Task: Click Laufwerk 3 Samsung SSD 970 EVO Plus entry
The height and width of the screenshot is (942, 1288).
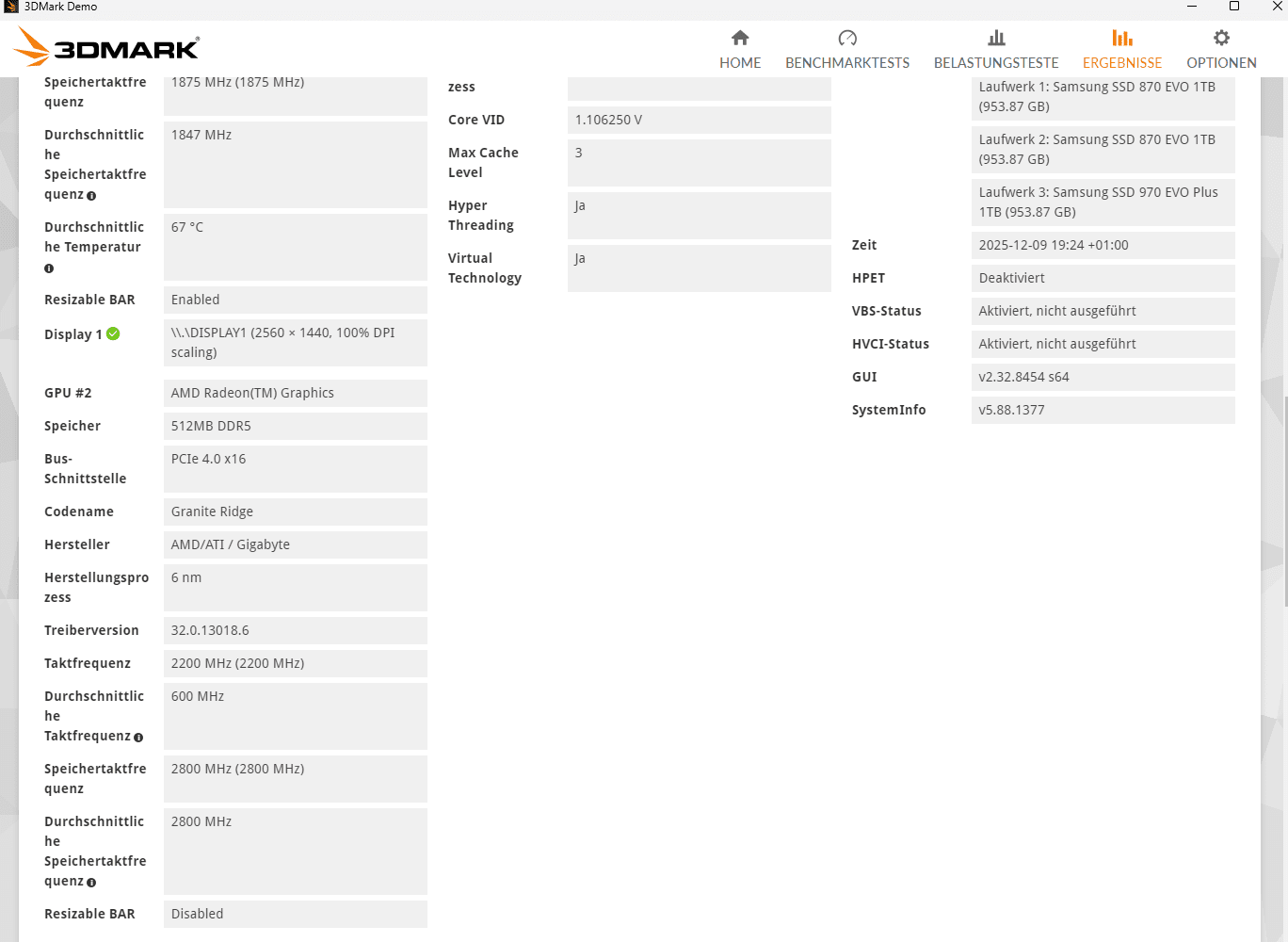Action: tap(1103, 203)
